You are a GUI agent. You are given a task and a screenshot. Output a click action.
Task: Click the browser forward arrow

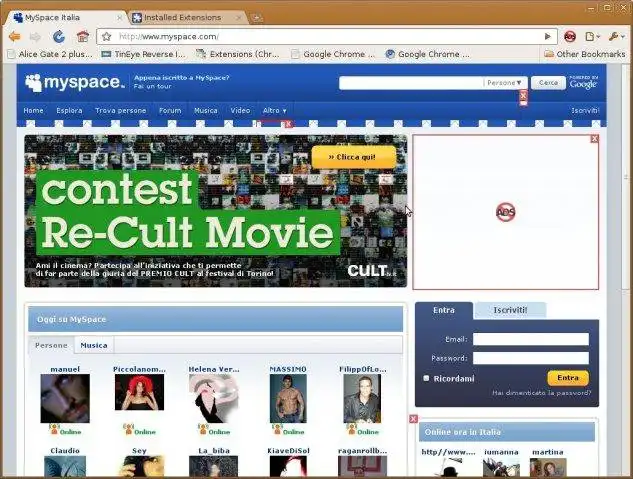(35, 37)
